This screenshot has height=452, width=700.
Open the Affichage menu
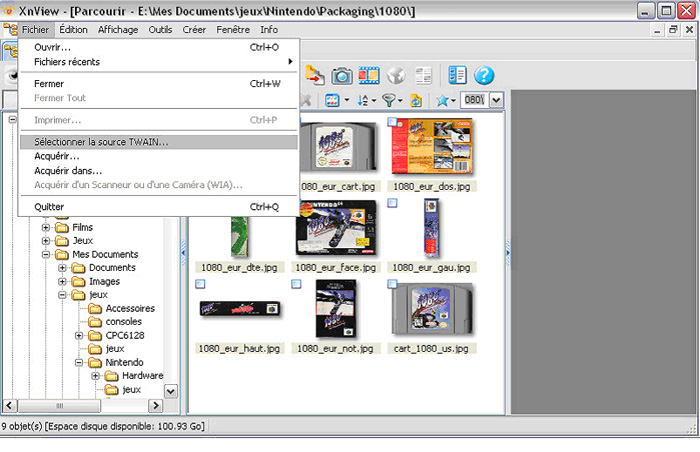point(118,29)
